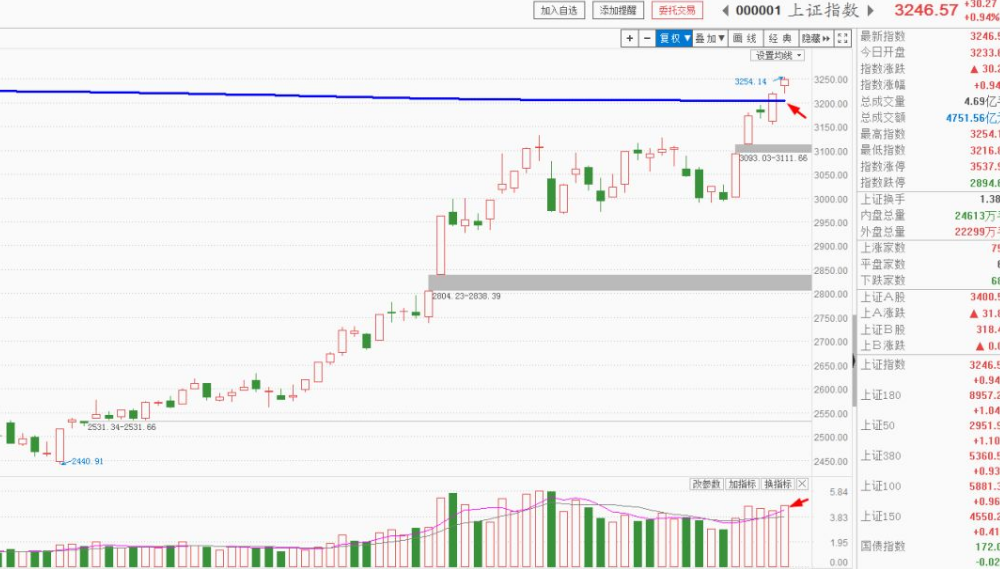
Task: Select the last candlestick near 3254.14
Action: pos(784,84)
